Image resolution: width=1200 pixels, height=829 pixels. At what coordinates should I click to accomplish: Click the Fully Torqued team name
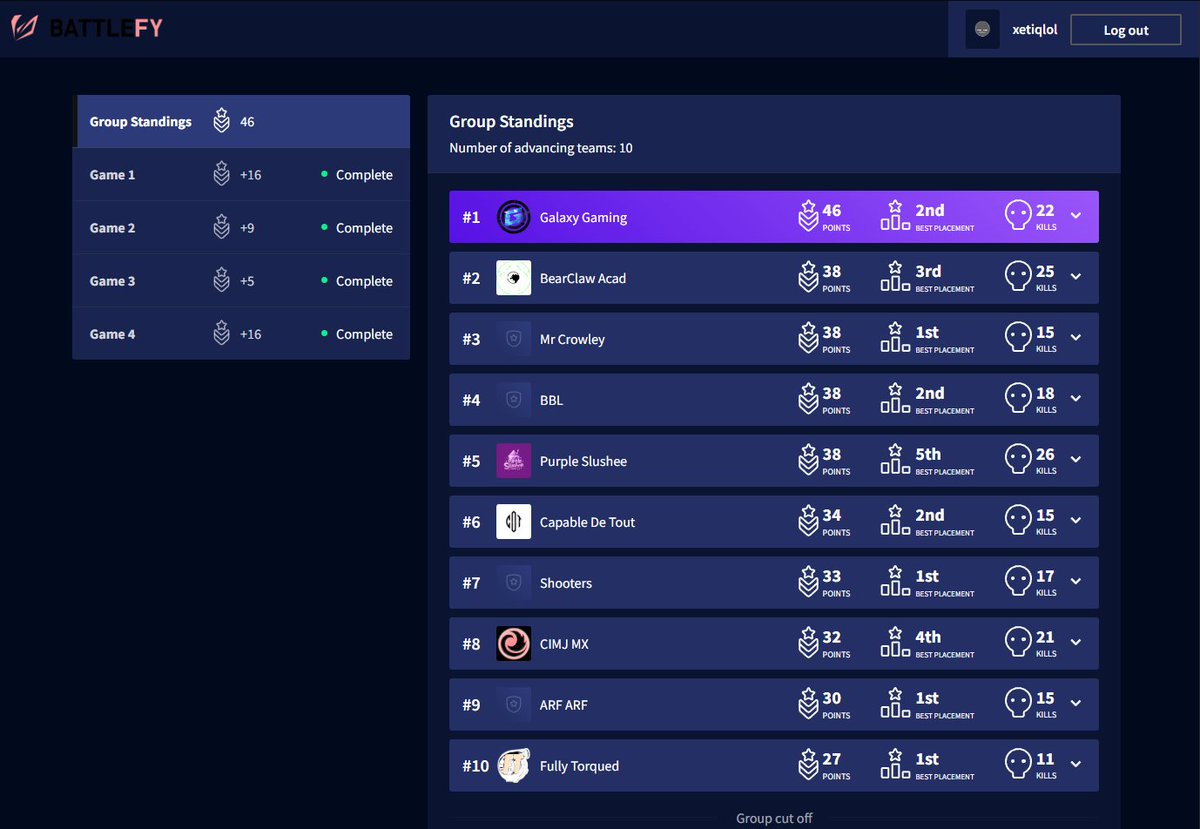[579, 766]
